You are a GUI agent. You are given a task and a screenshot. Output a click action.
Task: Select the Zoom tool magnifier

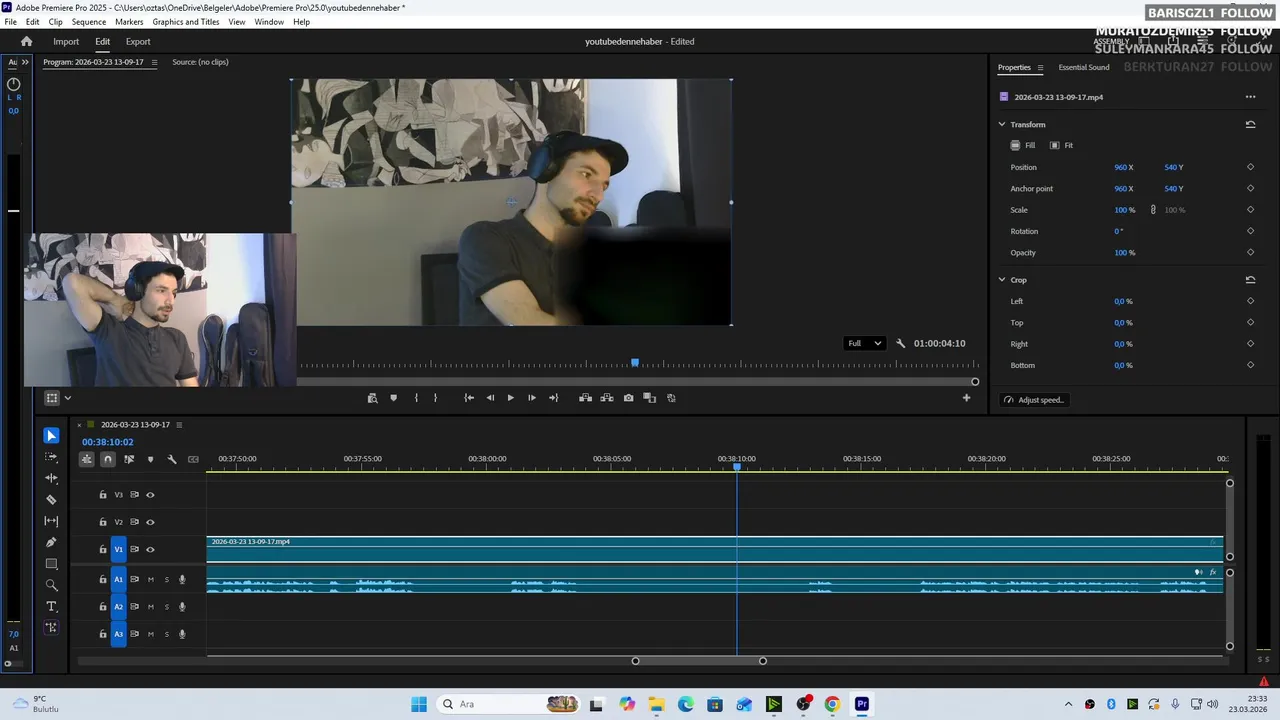[51, 585]
